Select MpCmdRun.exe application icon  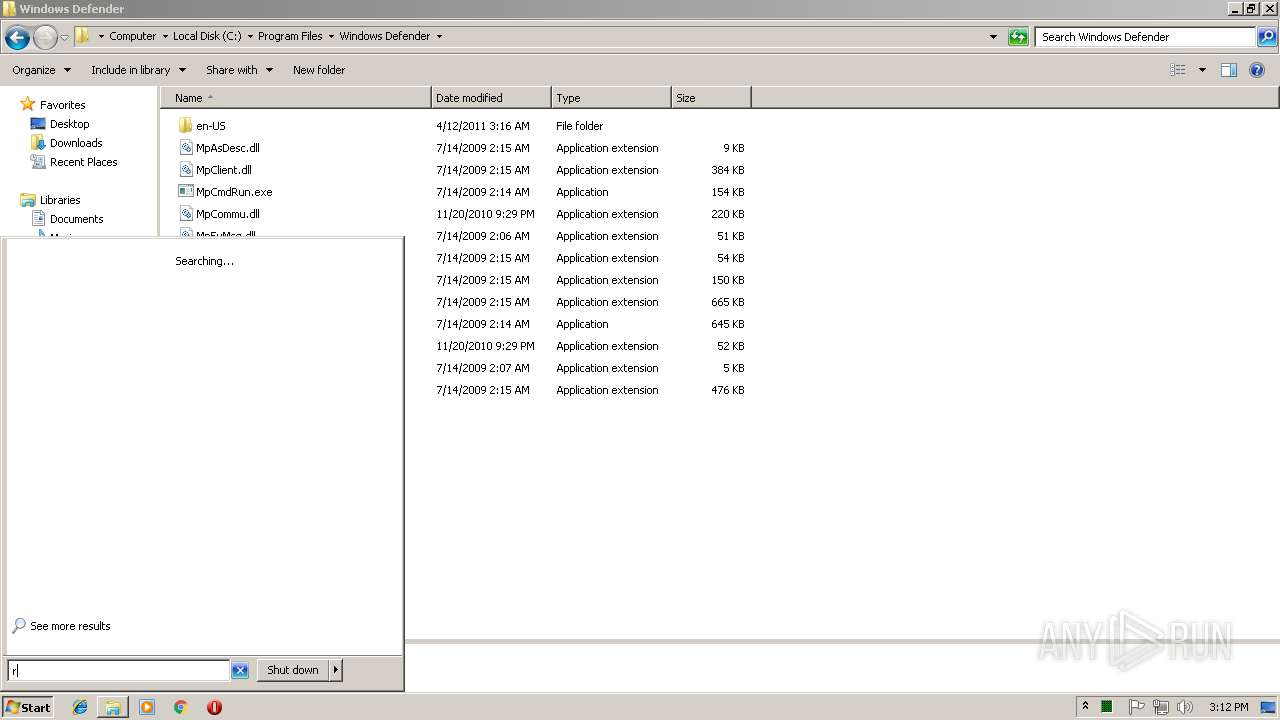(185, 192)
